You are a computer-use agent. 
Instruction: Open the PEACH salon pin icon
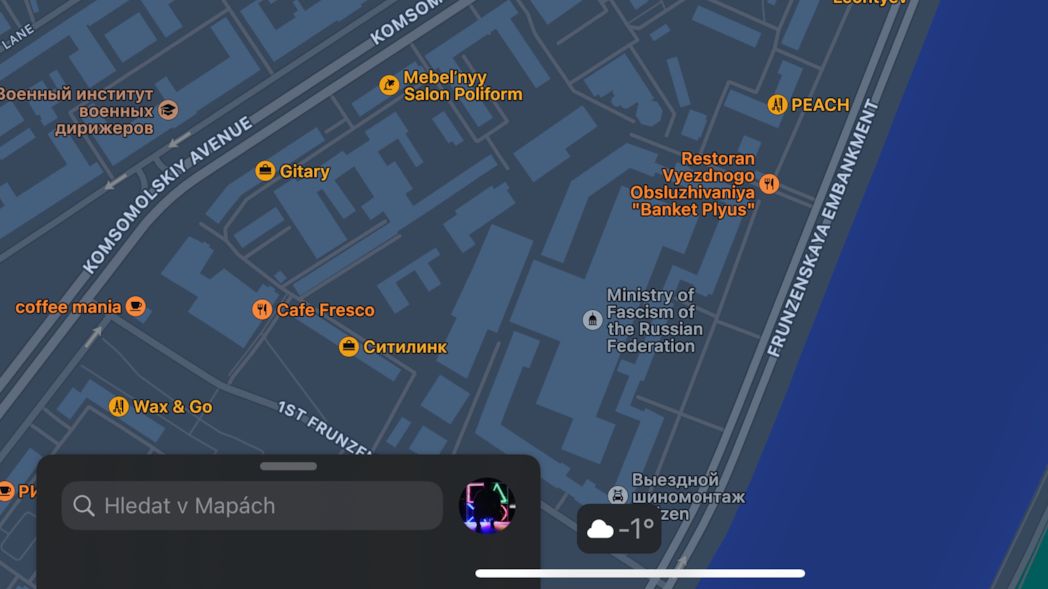(777, 104)
